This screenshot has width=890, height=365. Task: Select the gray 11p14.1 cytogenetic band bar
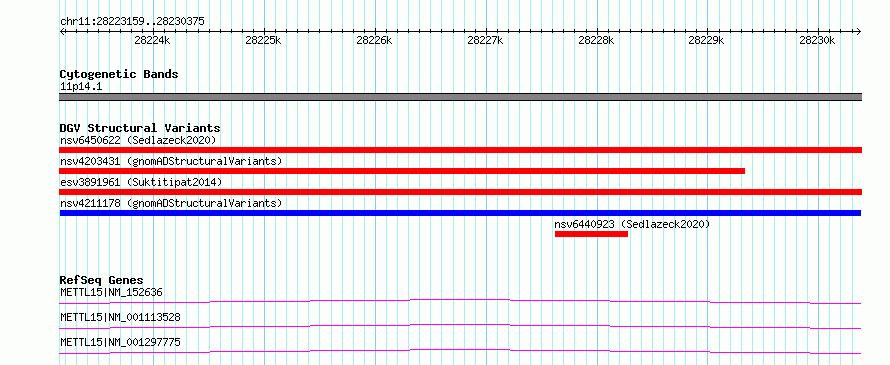pyautogui.click(x=460, y=97)
